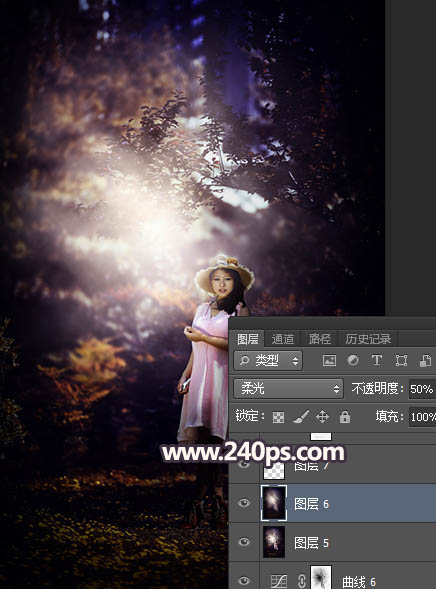Filter layers by pixel image icon
Image resolution: width=436 pixels, height=589 pixels.
(x=329, y=361)
